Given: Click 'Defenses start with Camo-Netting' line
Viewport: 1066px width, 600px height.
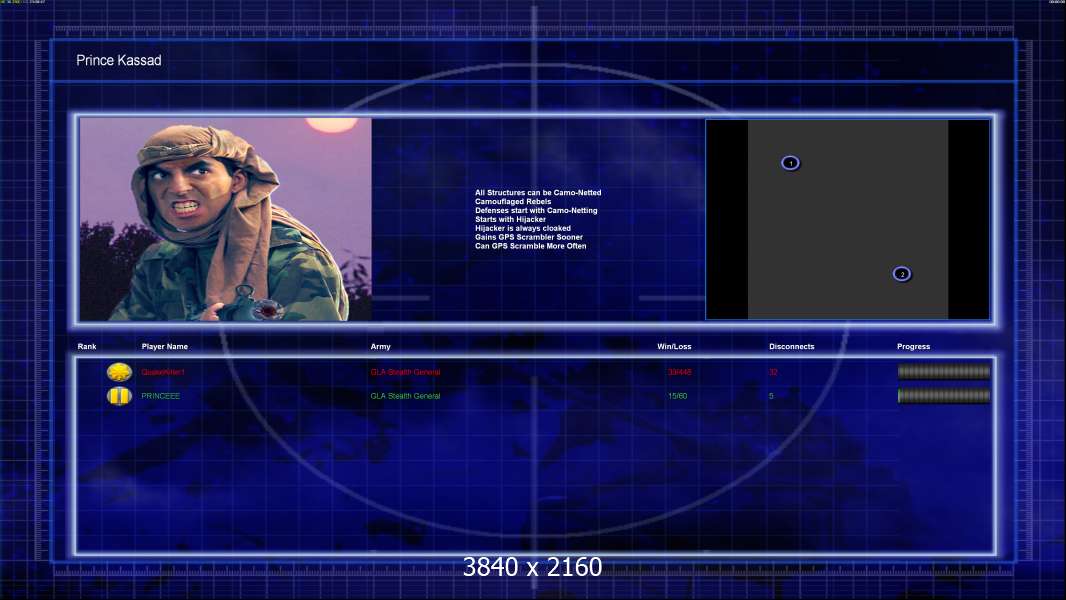Looking at the screenshot, I should 536,211.
